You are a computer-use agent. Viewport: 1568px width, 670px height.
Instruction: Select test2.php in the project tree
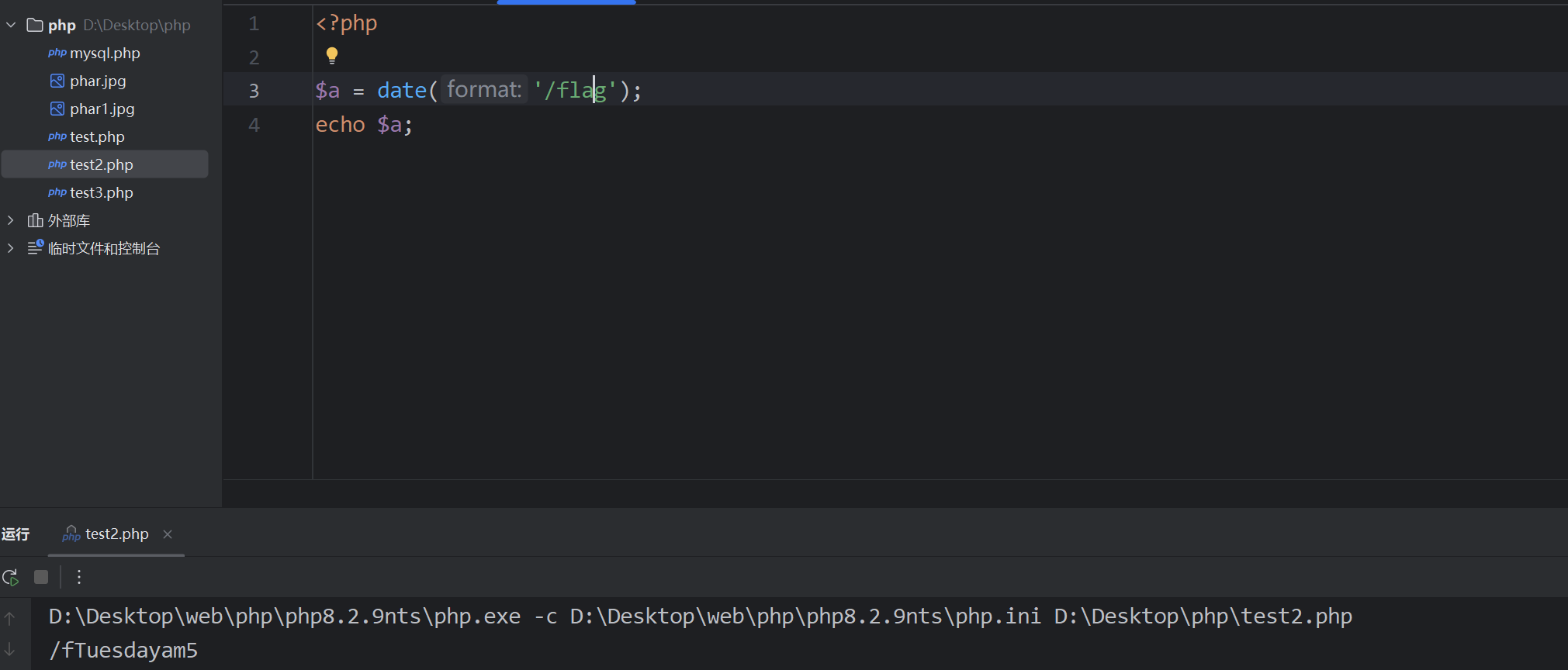pyautogui.click(x=101, y=165)
